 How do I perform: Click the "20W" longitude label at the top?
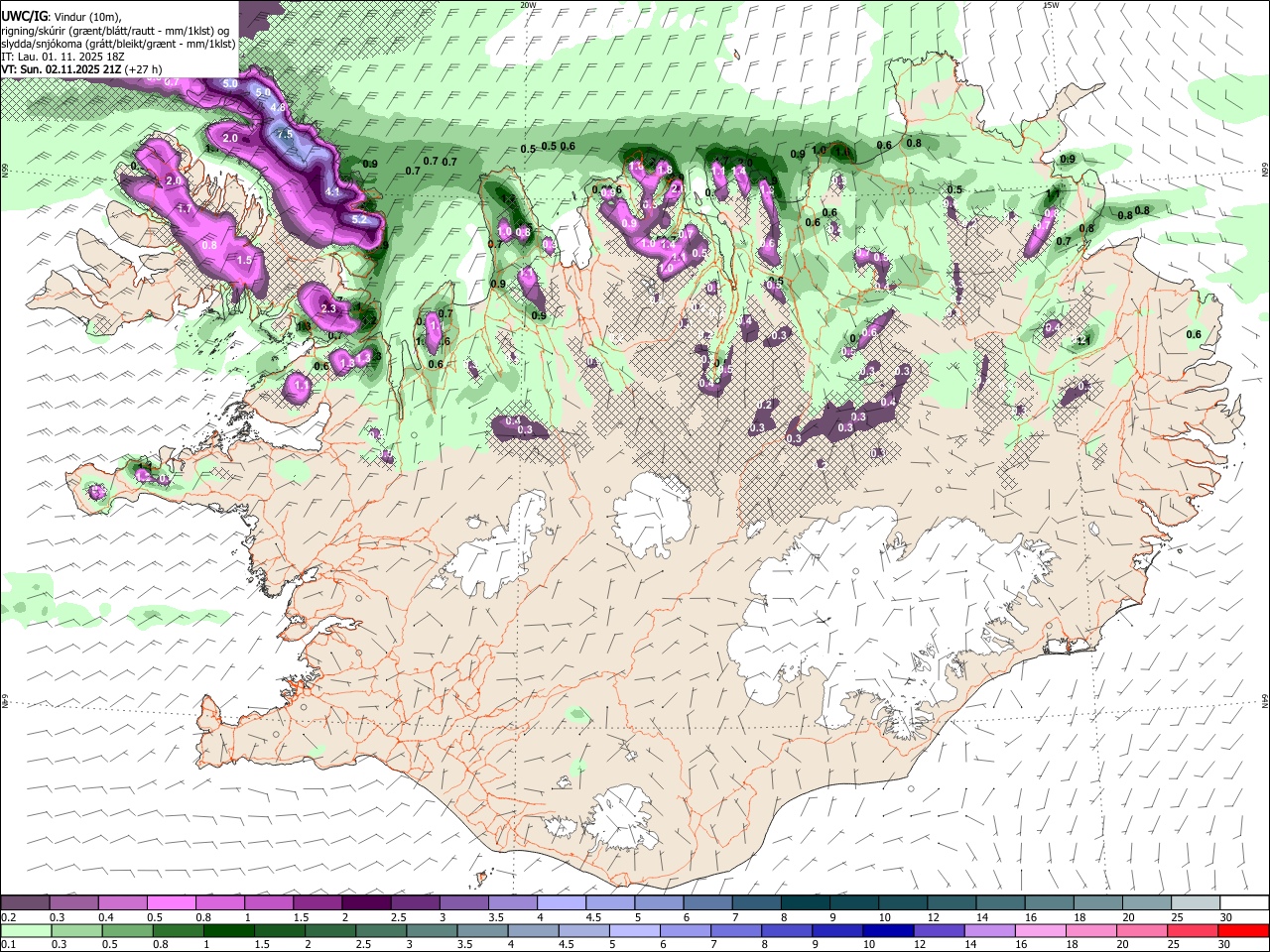click(529, 5)
